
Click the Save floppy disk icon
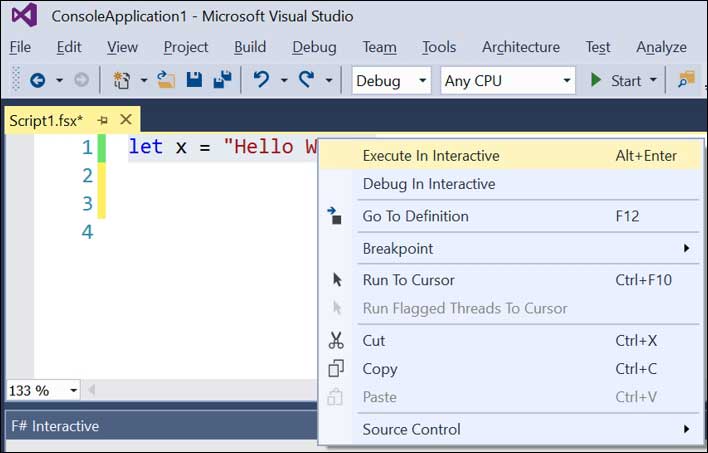194,80
